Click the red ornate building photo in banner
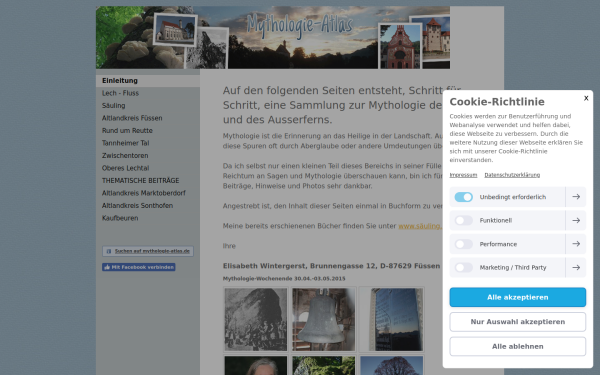This screenshot has width=600, height=375. tap(400, 46)
